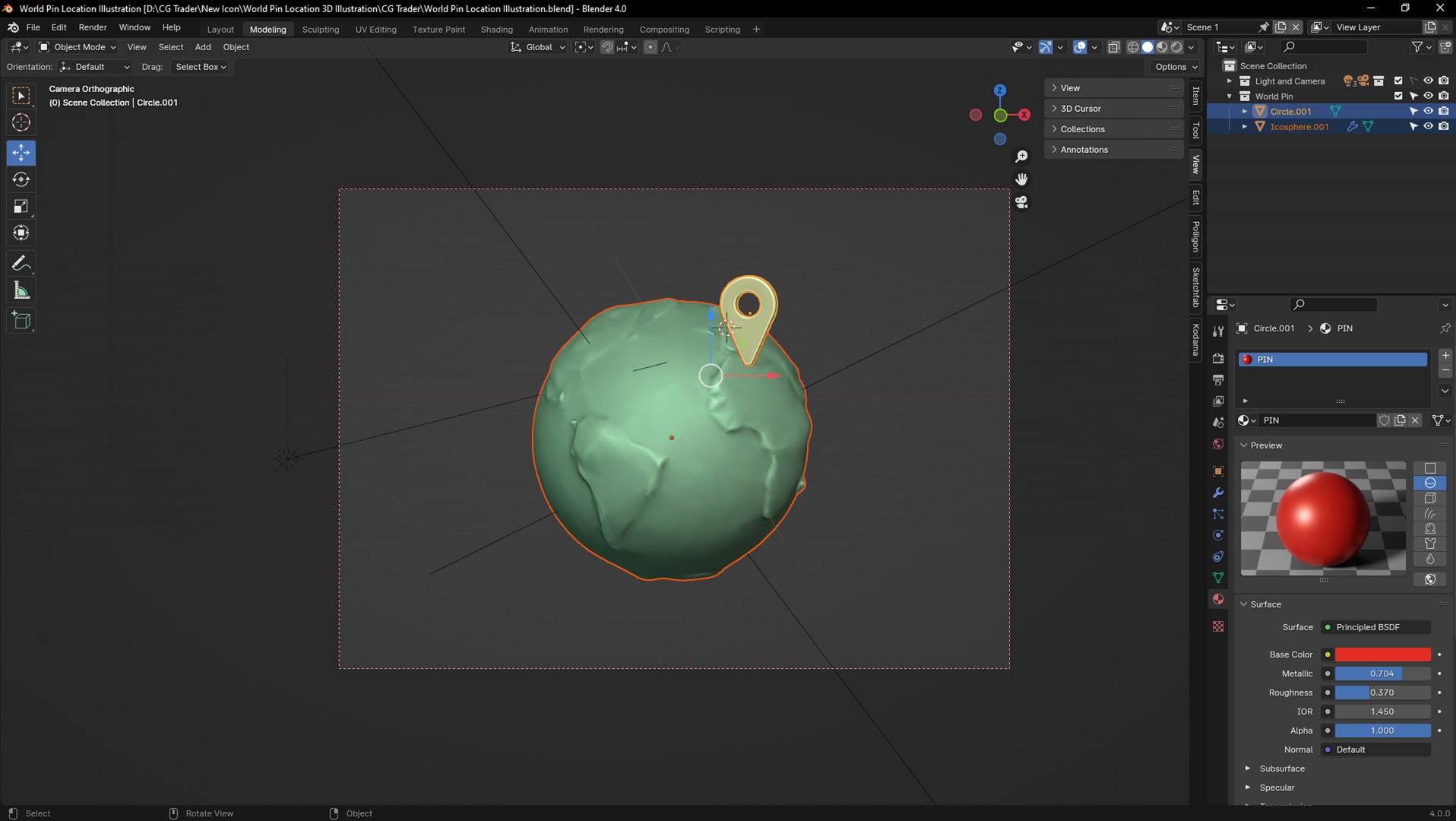Image resolution: width=1456 pixels, height=821 pixels.
Task: Click the Select Box tool icon
Action: point(21,96)
